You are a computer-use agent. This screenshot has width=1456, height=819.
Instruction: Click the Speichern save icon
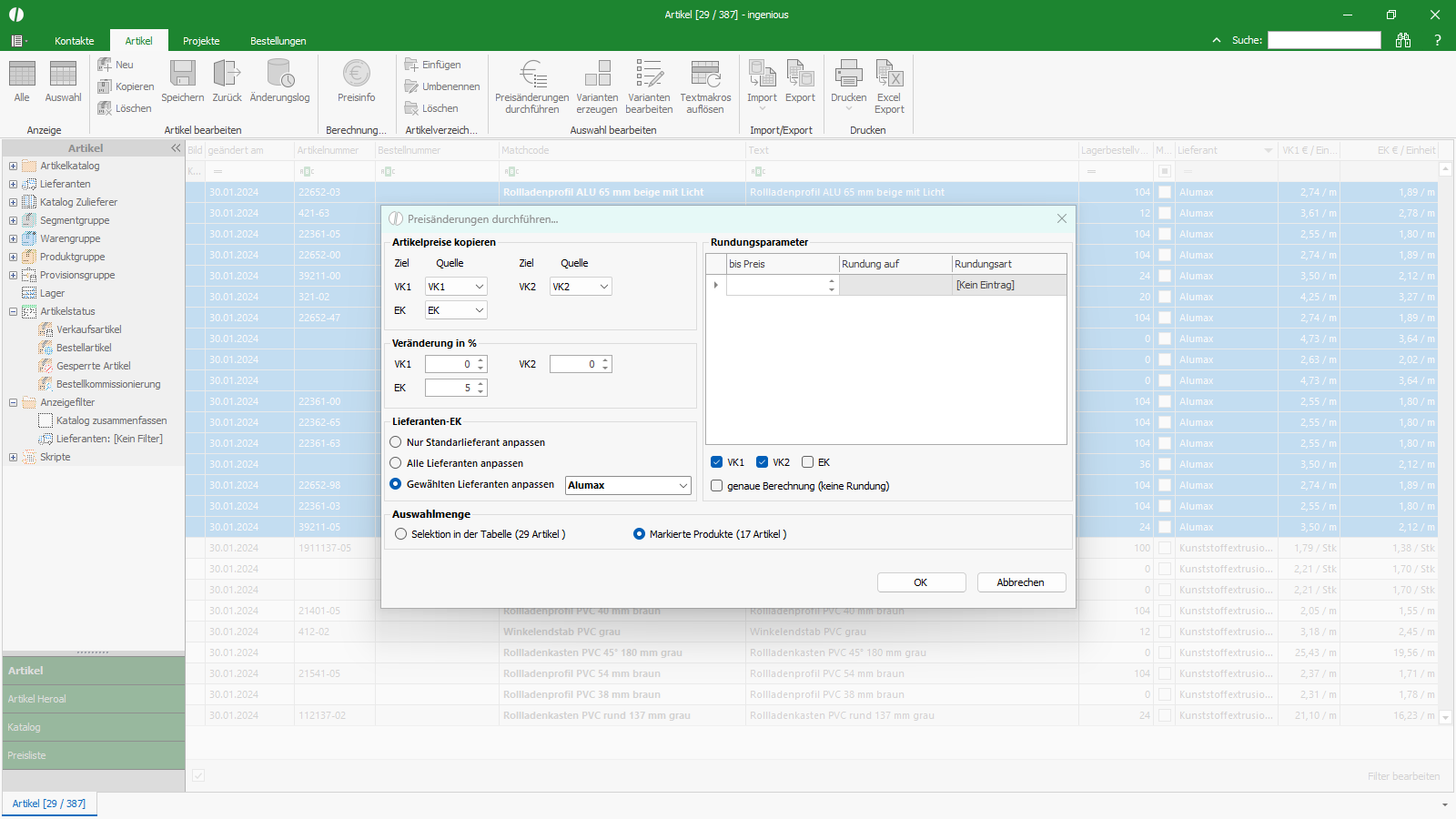point(183,75)
